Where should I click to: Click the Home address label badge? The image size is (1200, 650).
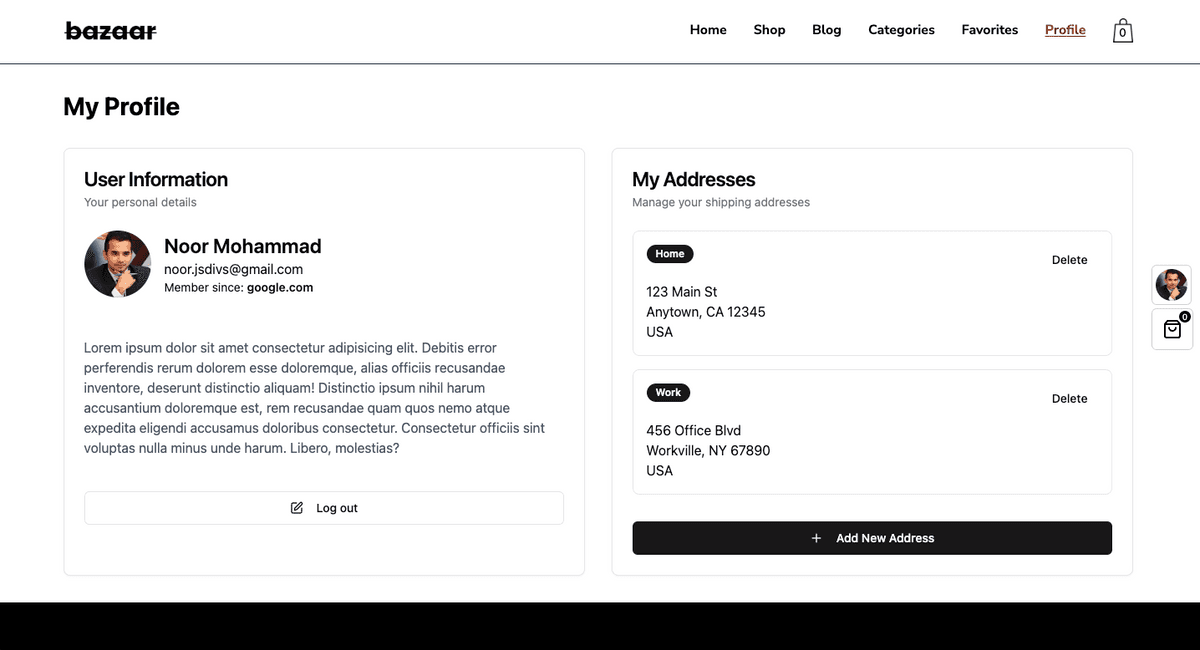[x=670, y=254]
